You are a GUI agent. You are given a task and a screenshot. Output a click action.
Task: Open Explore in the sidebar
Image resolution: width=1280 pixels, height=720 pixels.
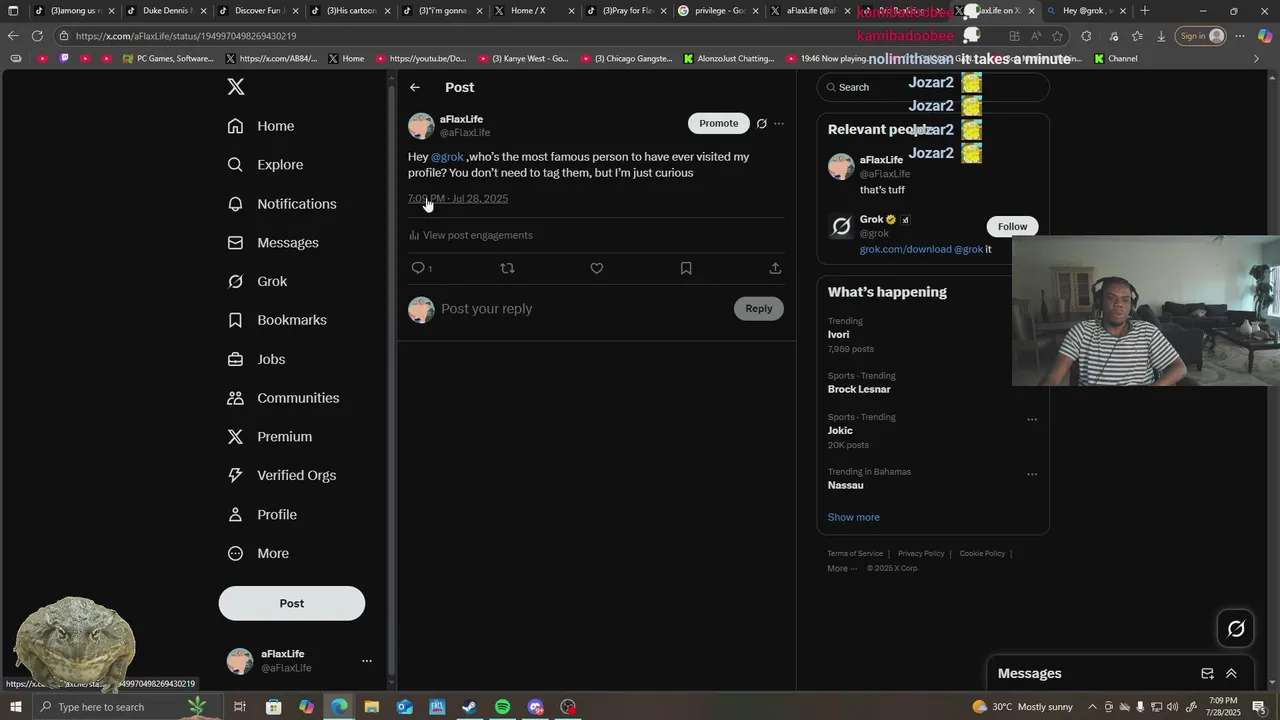(x=265, y=165)
